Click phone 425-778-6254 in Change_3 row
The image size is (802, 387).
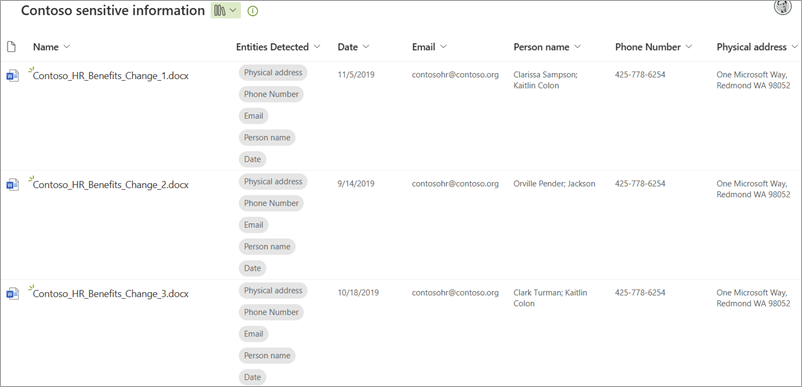click(640, 293)
